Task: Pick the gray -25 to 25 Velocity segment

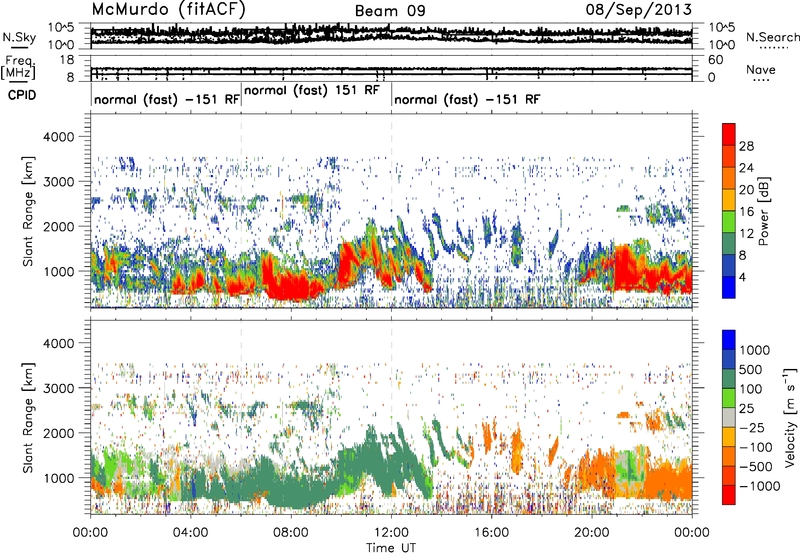Action: point(729,417)
